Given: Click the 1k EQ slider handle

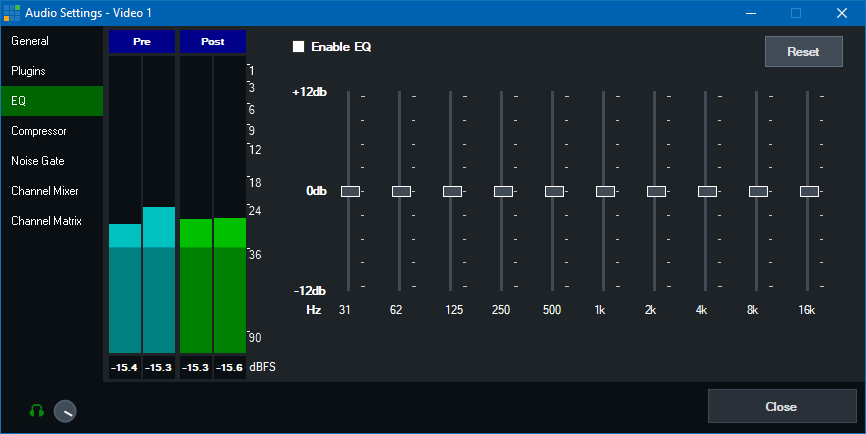Looking at the screenshot, I should click(x=605, y=191).
